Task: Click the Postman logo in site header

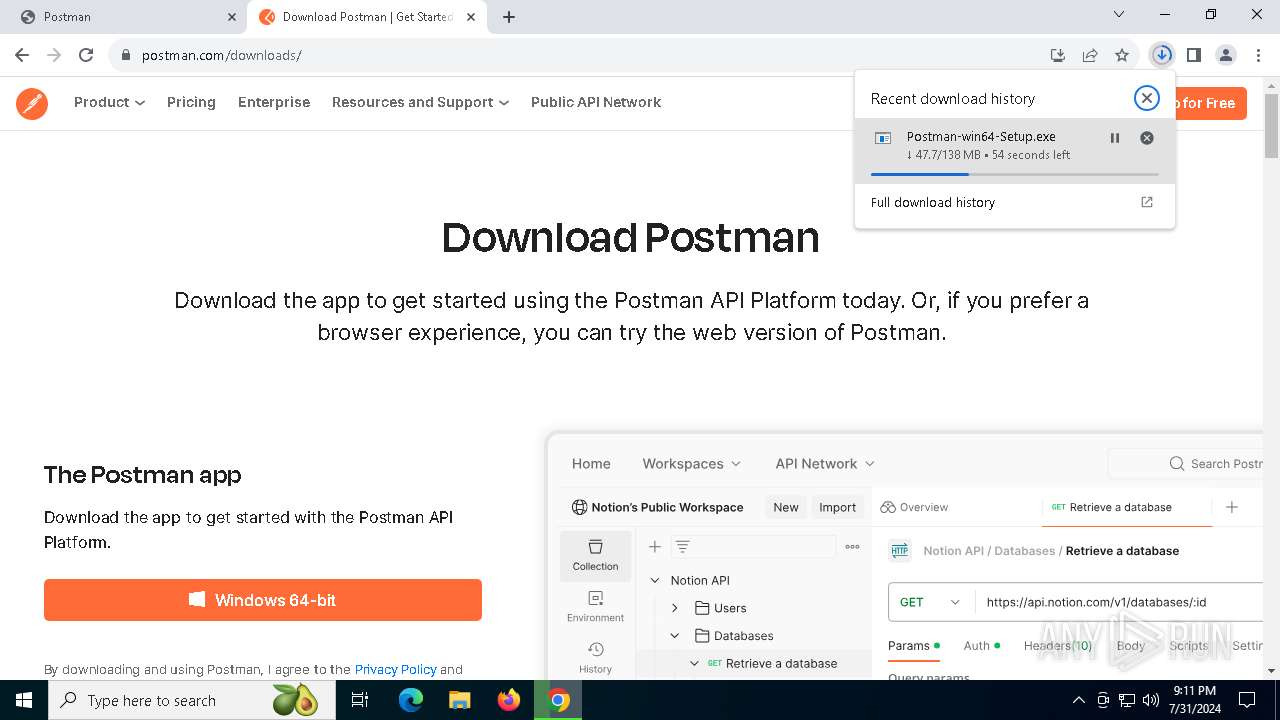Action: click(x=32, y=103)
